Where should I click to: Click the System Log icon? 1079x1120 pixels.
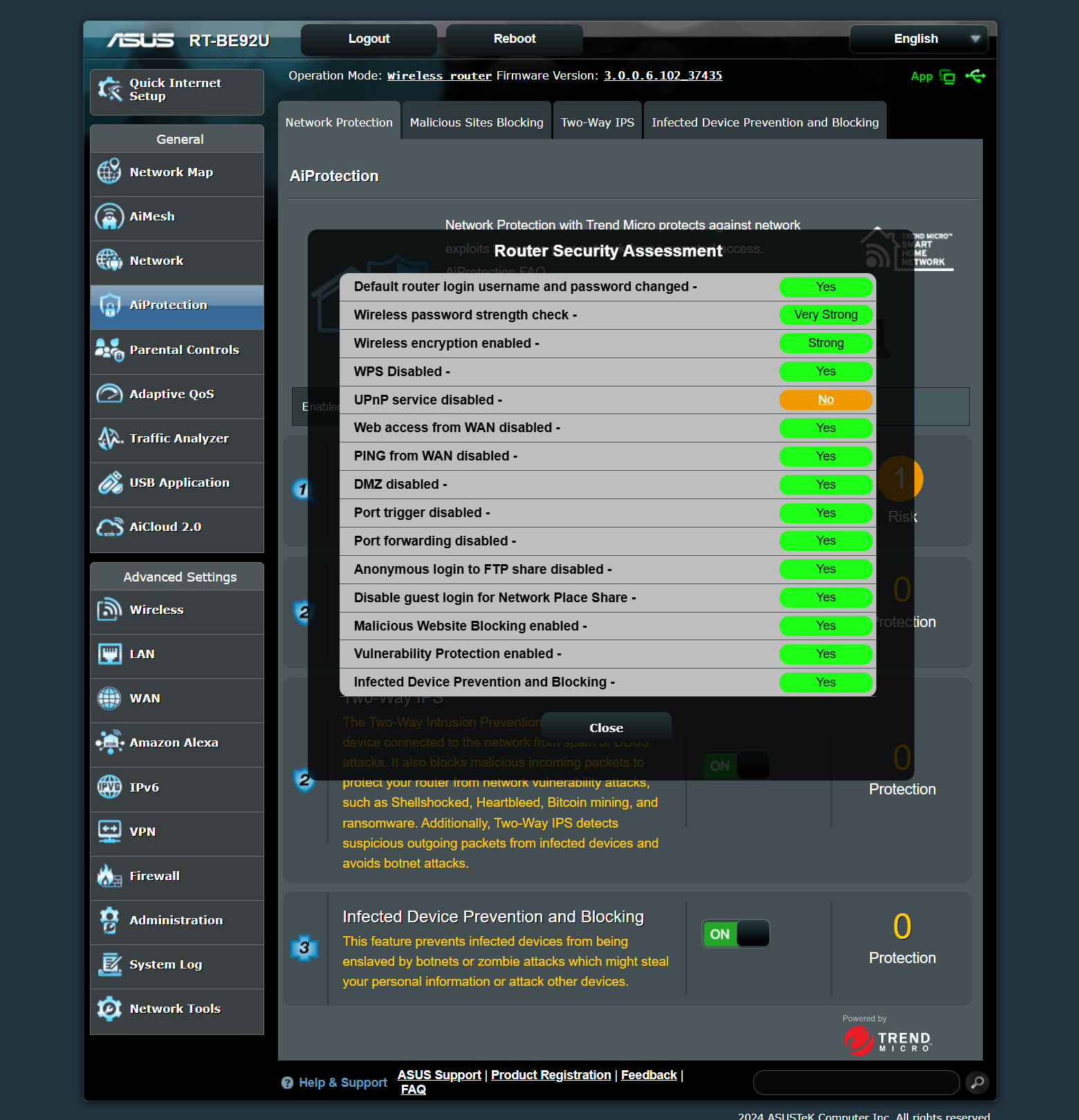click(109, 964)
